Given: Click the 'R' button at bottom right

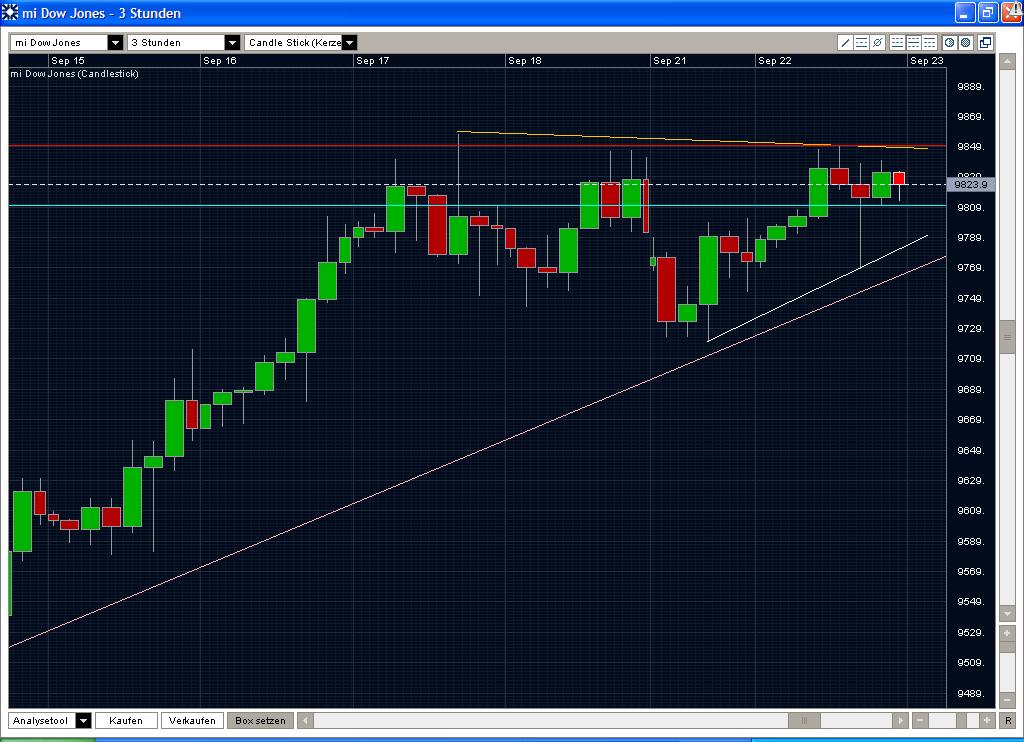Looking at the screenshot, I should pos(1008,720).
